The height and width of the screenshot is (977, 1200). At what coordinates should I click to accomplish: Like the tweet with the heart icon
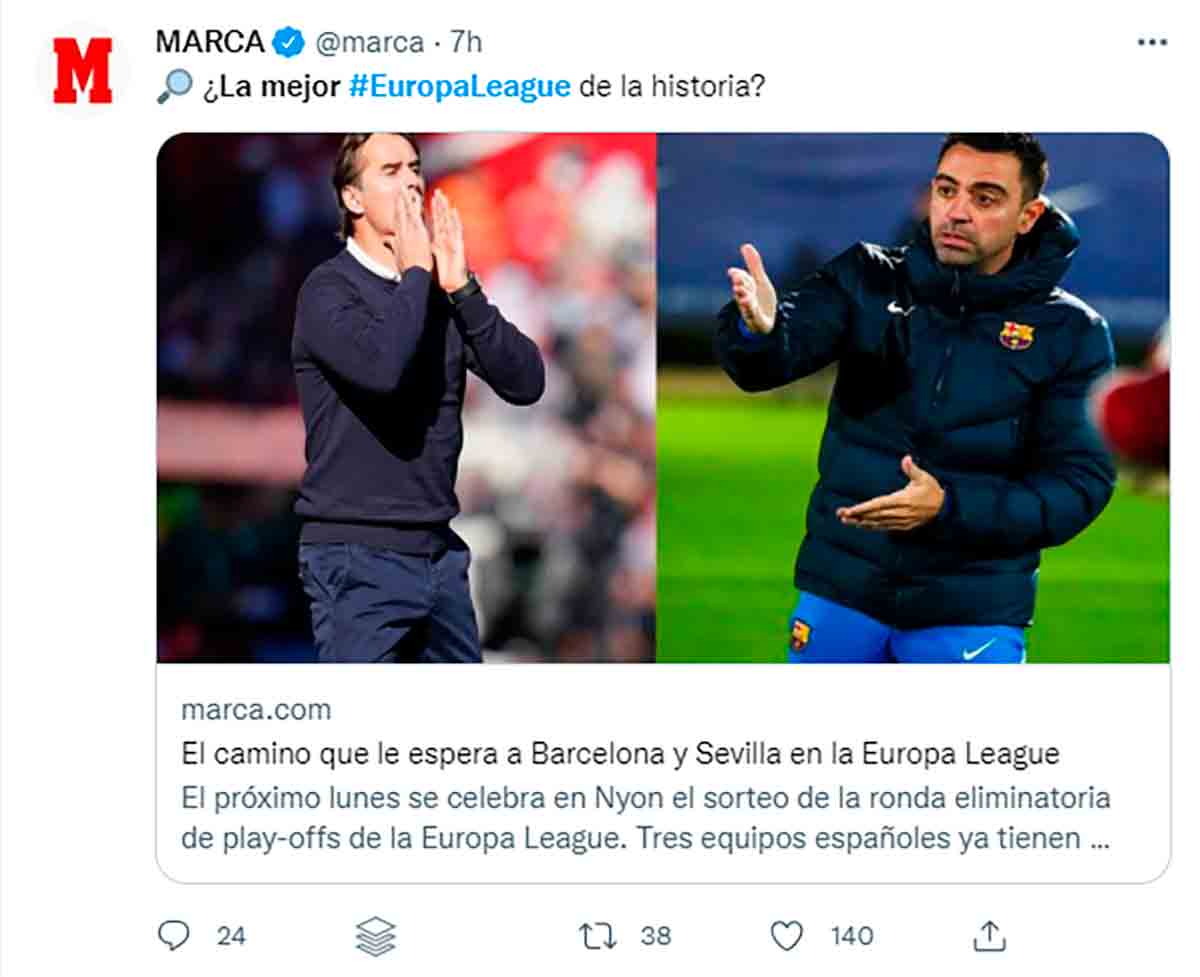[787, 936]
